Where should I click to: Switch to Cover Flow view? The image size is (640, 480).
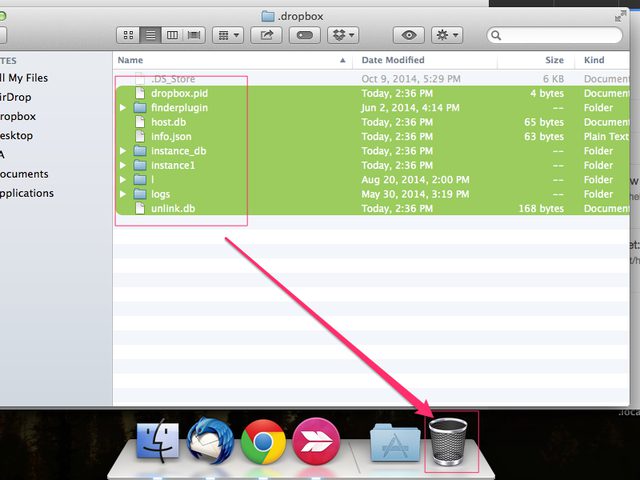(x=194, y=35)
